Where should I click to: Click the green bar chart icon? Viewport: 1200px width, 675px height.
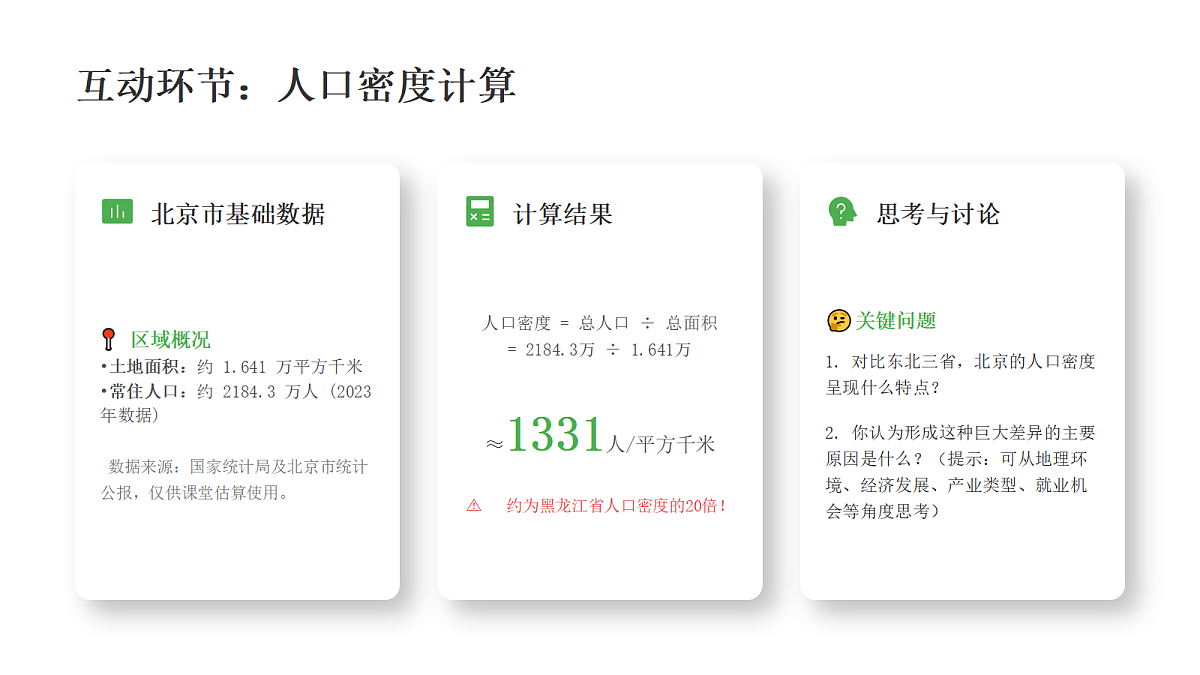coord(117,212)
